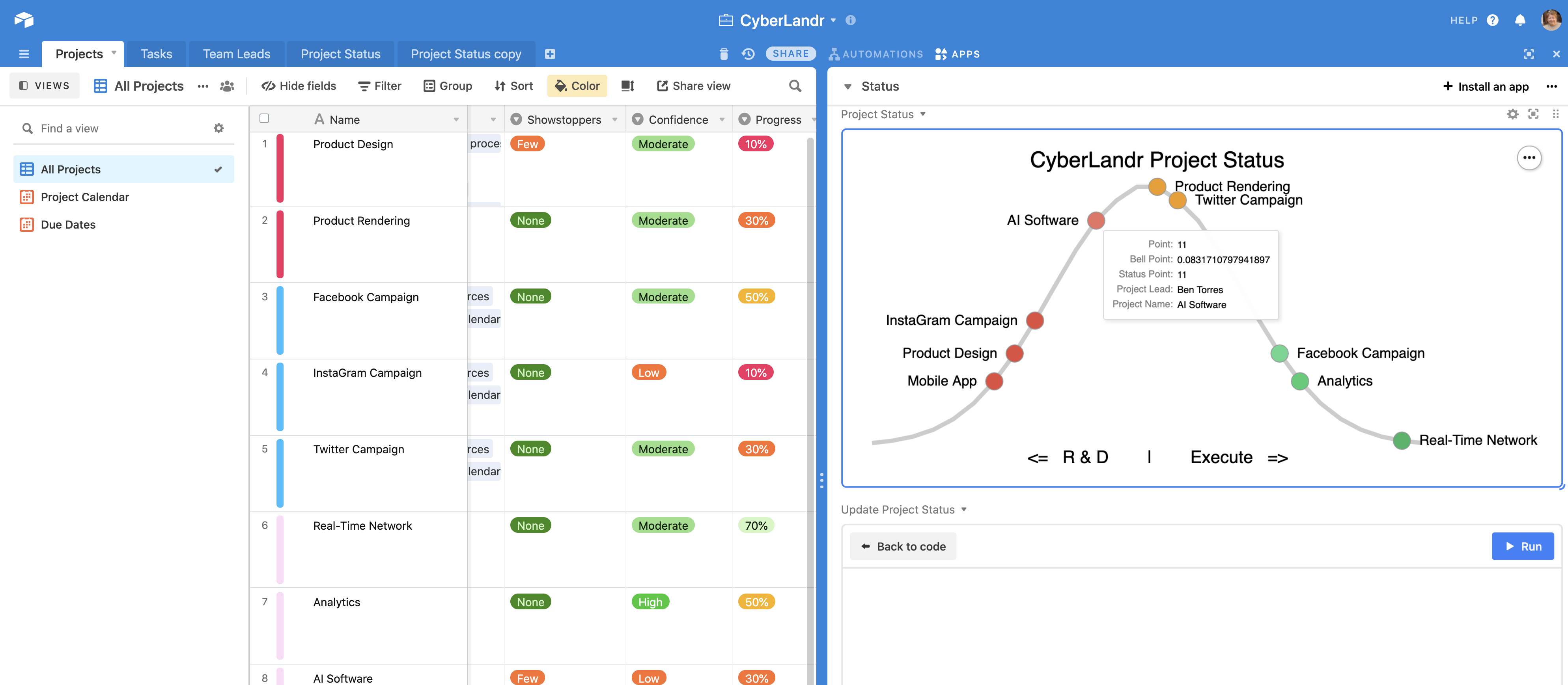Image resolution: width=1568 pixels, height=685 pixels.
Task: Open Update Project Status title dropdown
Action: tap(963, 510)
